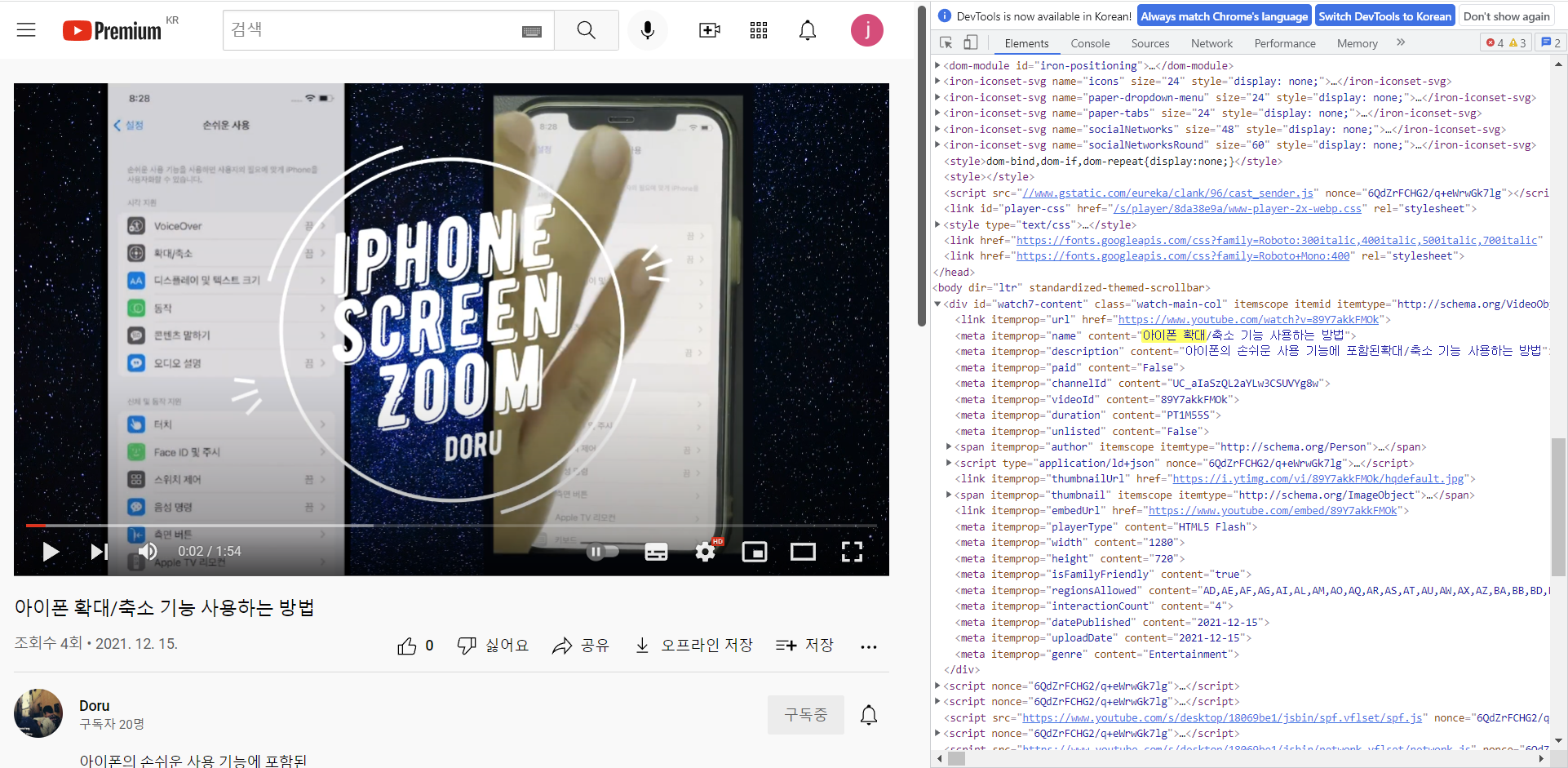Open player settings gear
The width and height of the screenshot is (1568, 768).
(x=706, y=552)
